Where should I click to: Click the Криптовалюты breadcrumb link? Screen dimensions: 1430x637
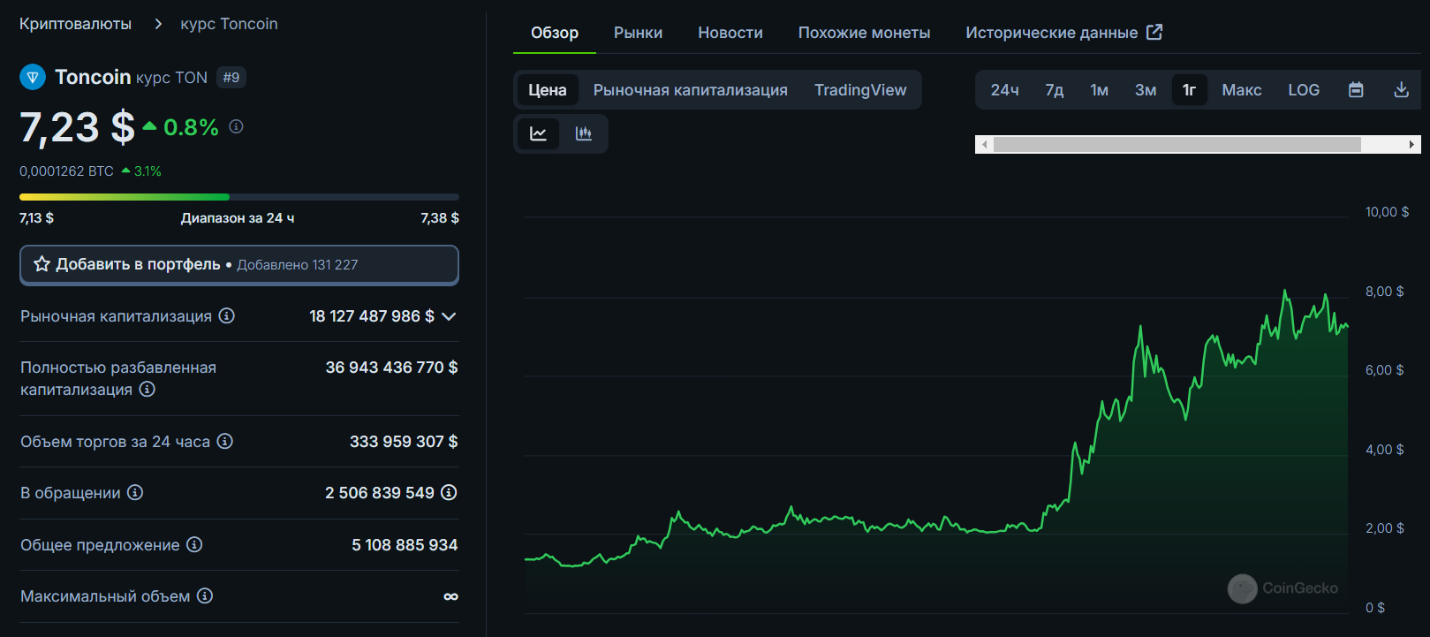[x=75, y=23]
